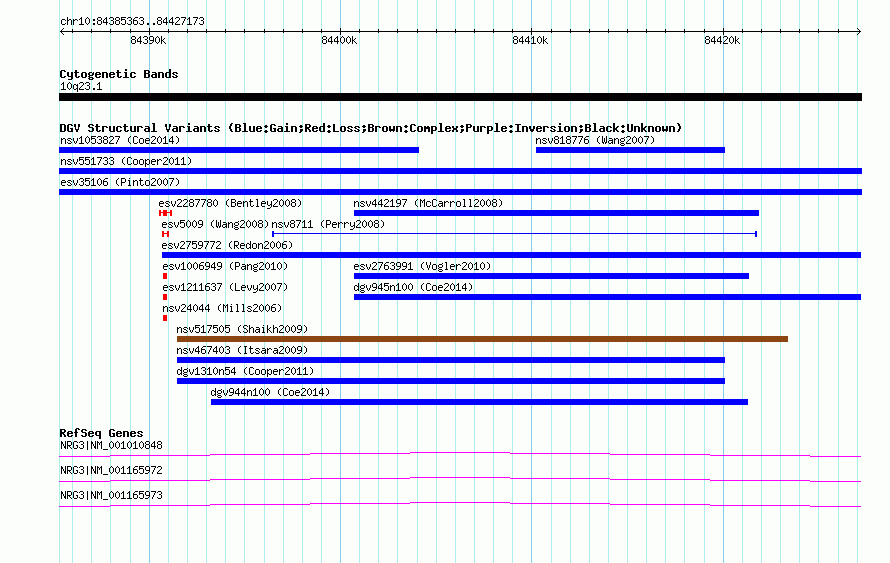Click the ruler's right arrow end
The image size is (890, 563).
pos(859,32)
